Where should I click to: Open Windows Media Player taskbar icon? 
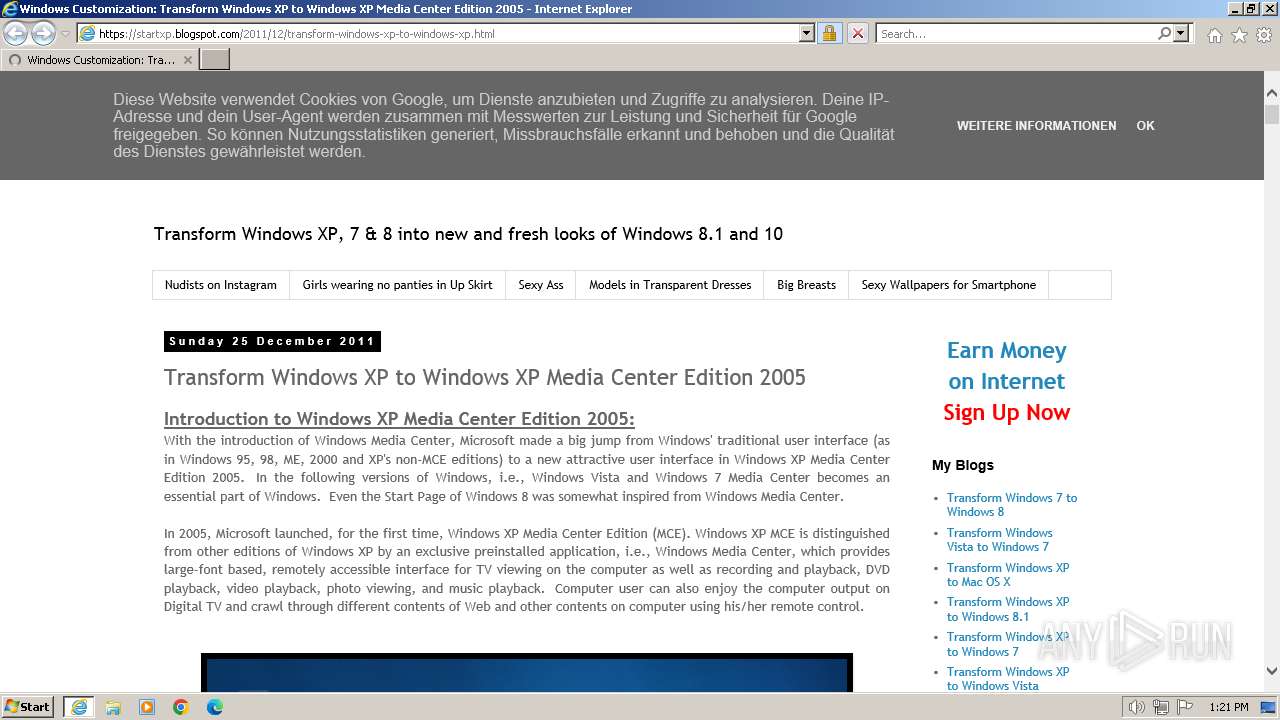point(147,707)
